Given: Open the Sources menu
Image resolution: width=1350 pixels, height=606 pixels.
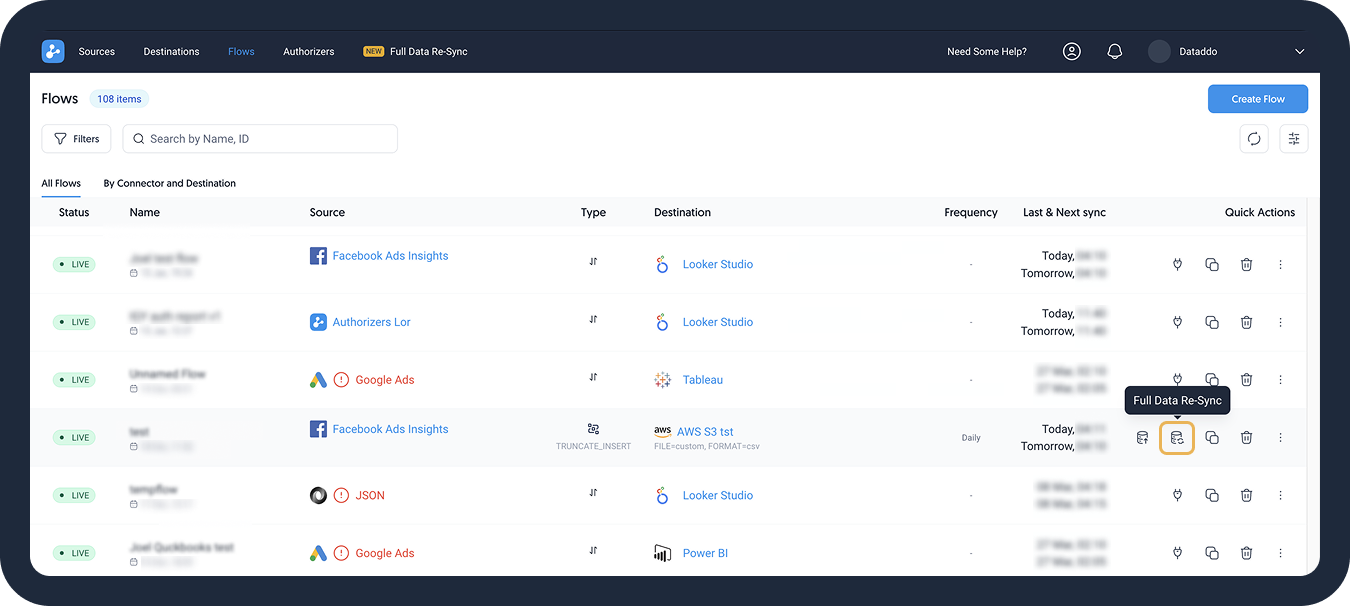Looking at the screenshot, I should coord(97,51).
